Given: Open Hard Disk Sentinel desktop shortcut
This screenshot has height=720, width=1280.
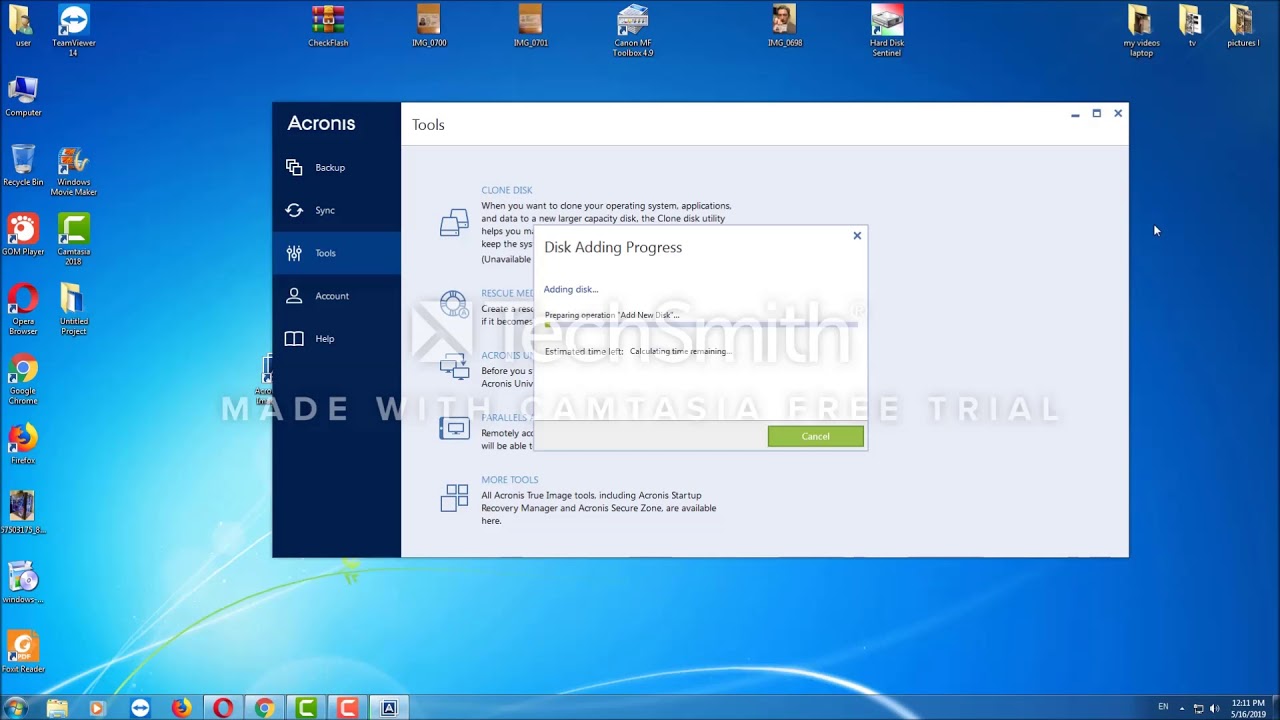Looking at the screenshot, I should (887, 31).
